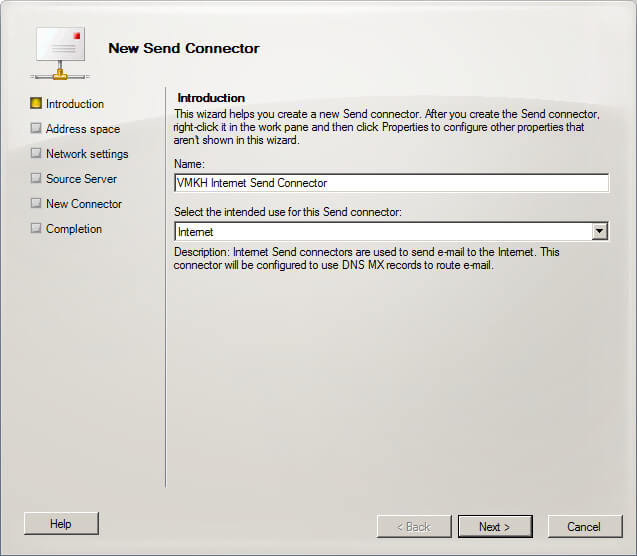Click the Address space step indicator square
637x556 pixels.
[x=36, y=128]
